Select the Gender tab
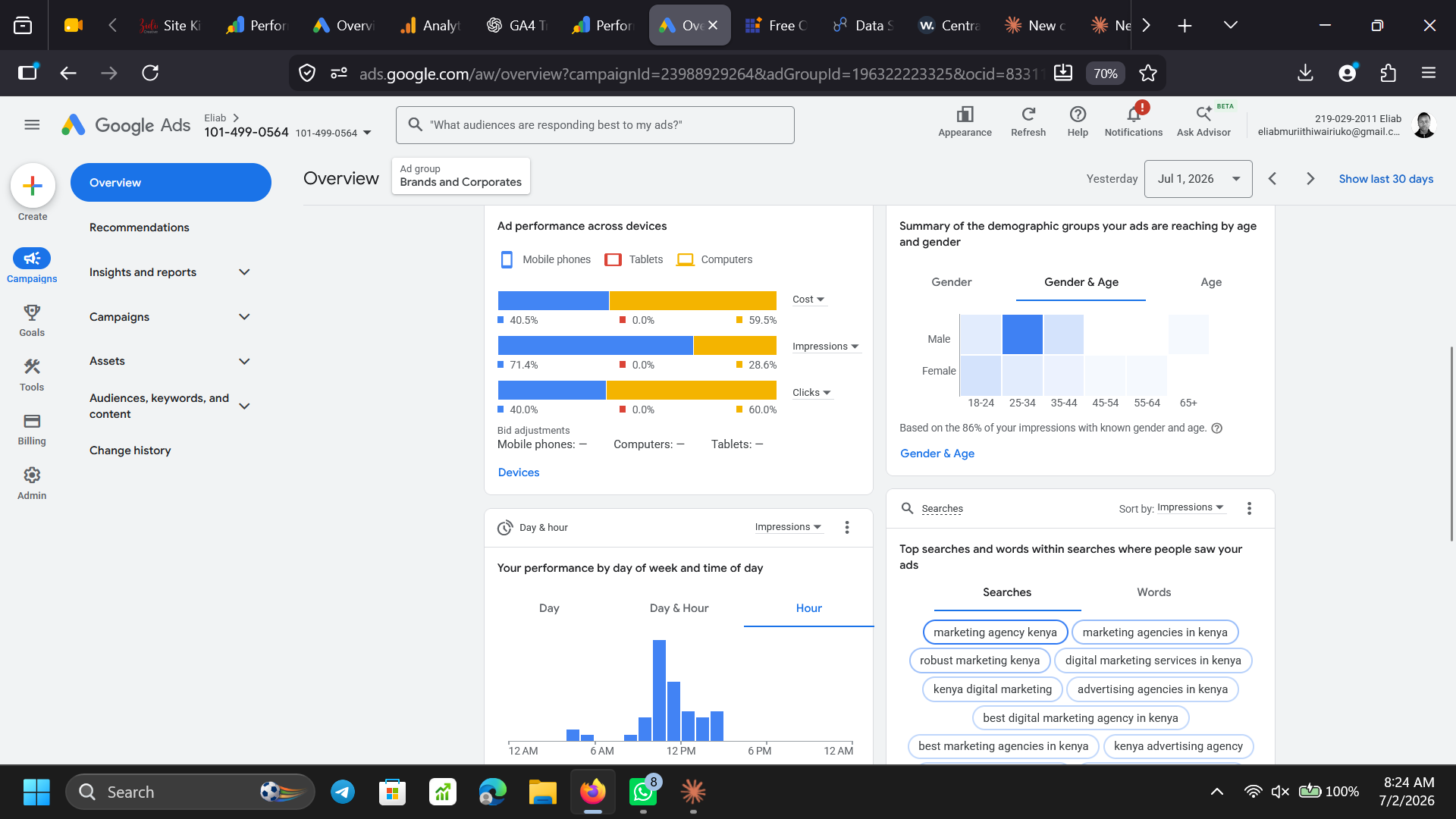 point(951,282)
